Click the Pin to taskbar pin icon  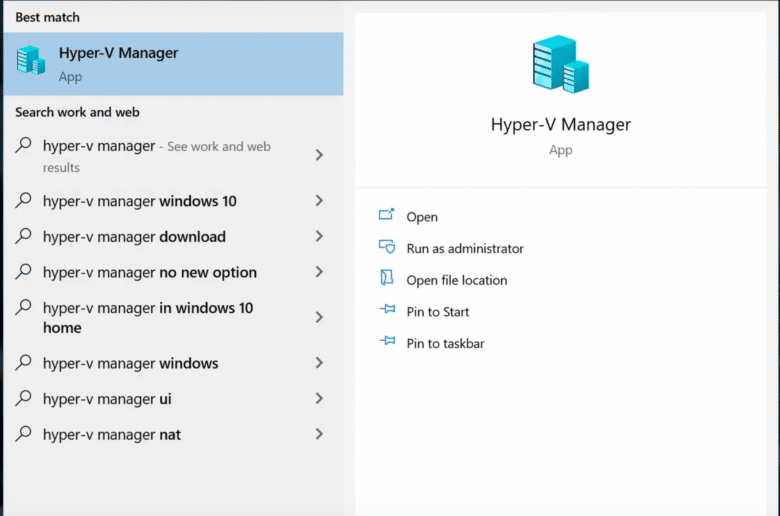point(387,341)
